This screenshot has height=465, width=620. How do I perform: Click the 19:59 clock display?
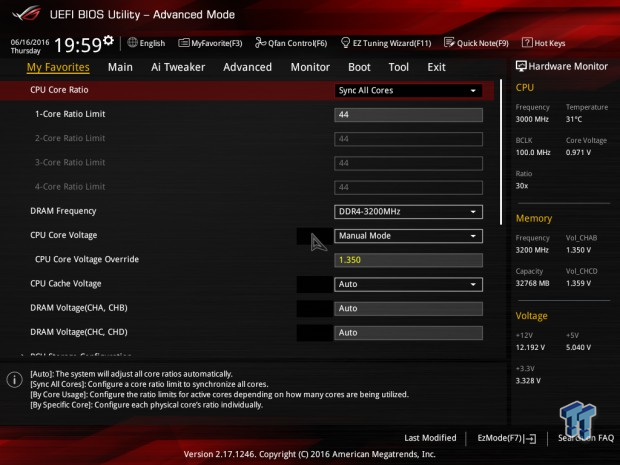pos(78,45)
